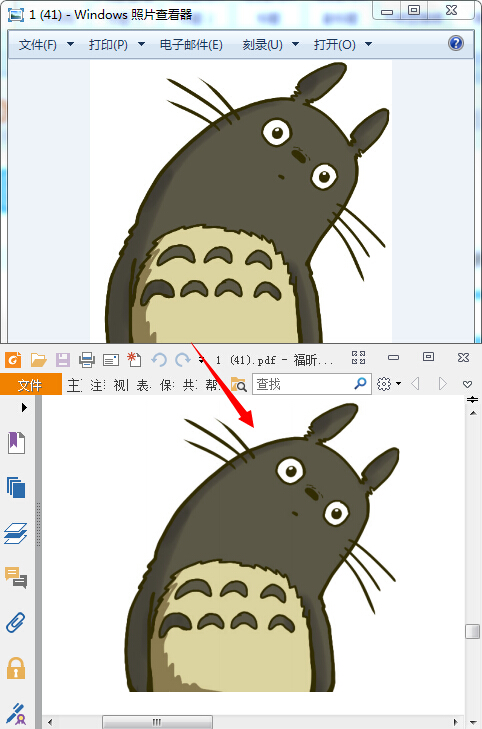The image size is (482, 729).
Task: Open the 文件(F) menu in Photo Viewer
Action: click(x=38, y=45)
